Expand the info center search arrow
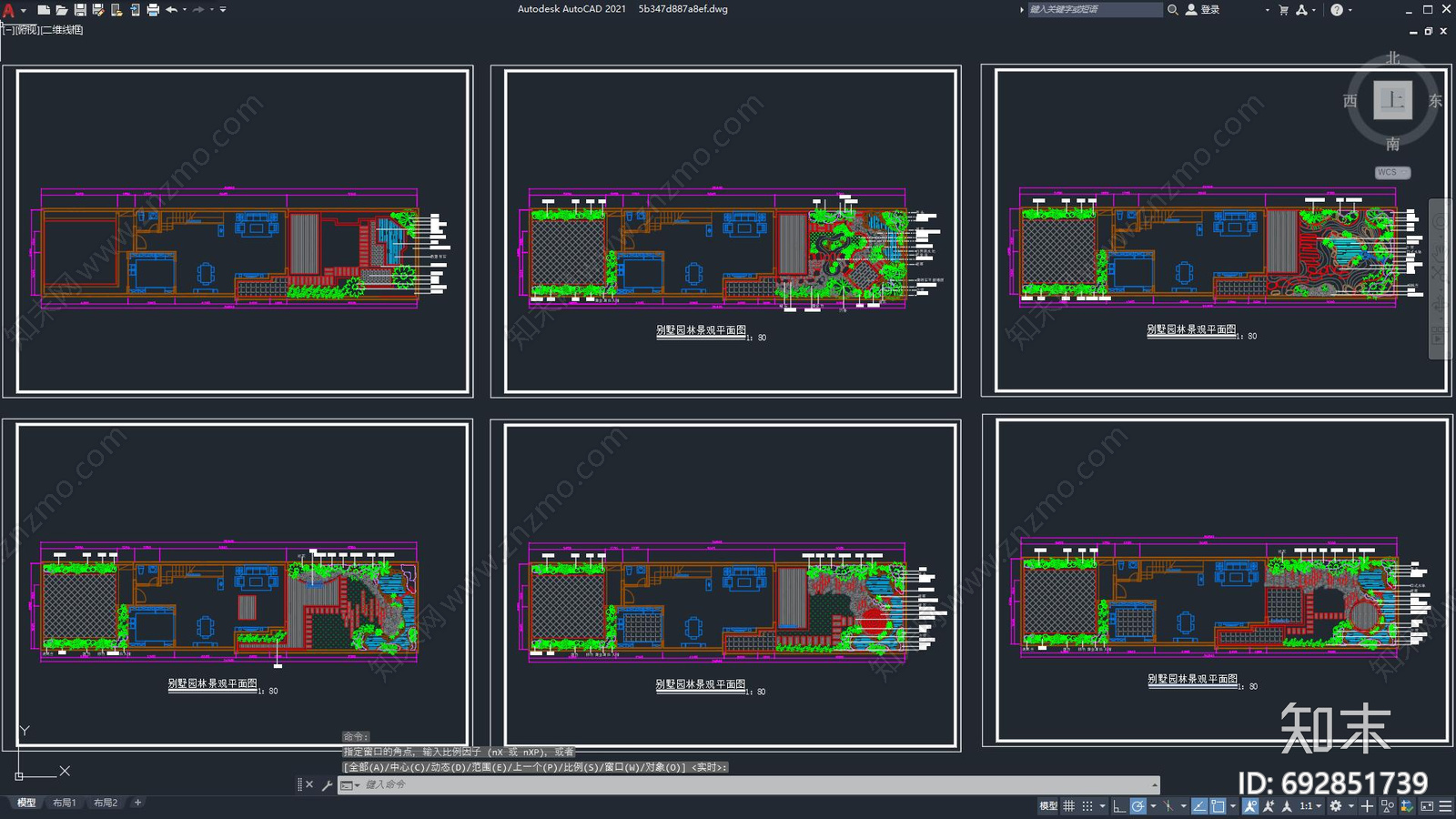This screenshot has height=819, width=1456. coord(1021,10)
